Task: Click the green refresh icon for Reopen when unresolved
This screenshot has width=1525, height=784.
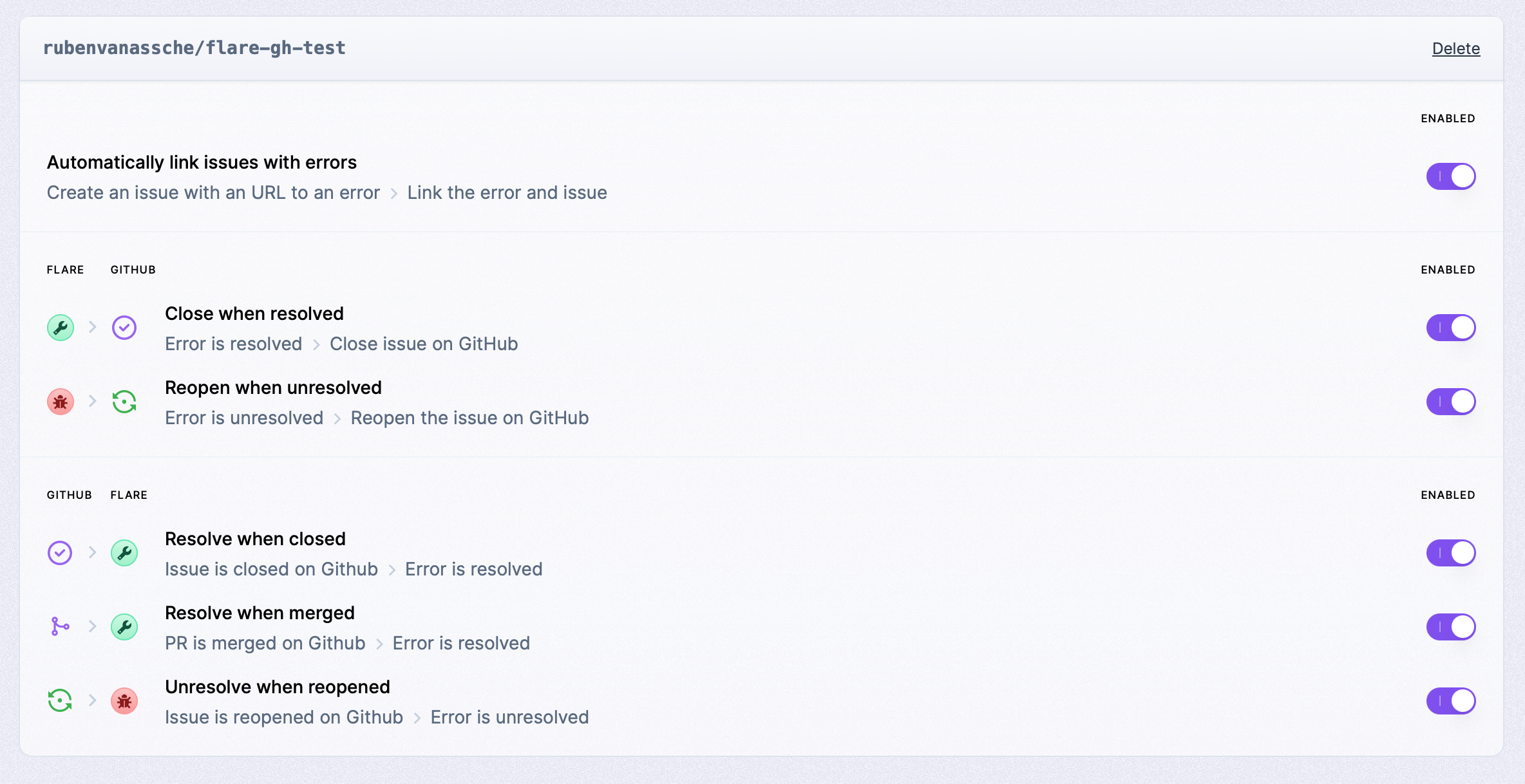Action: click(x=124, y=401)
